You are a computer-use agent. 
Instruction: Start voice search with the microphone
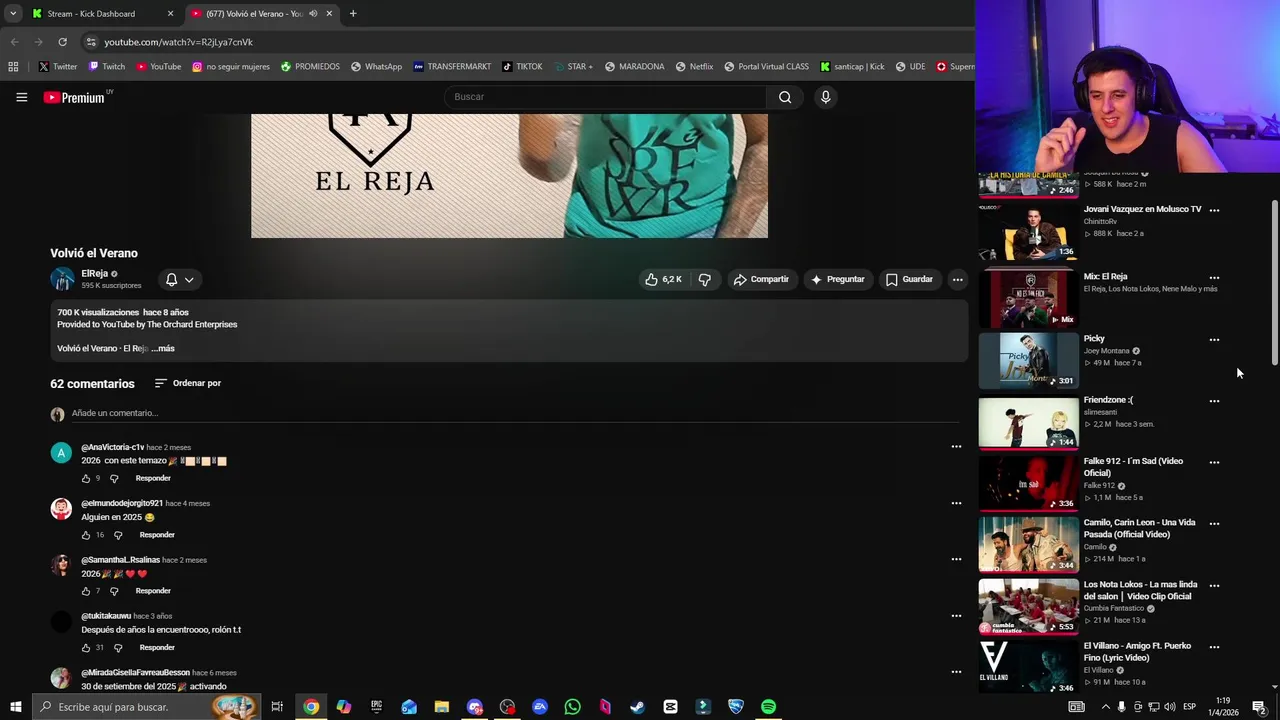[x=825, y=97]
